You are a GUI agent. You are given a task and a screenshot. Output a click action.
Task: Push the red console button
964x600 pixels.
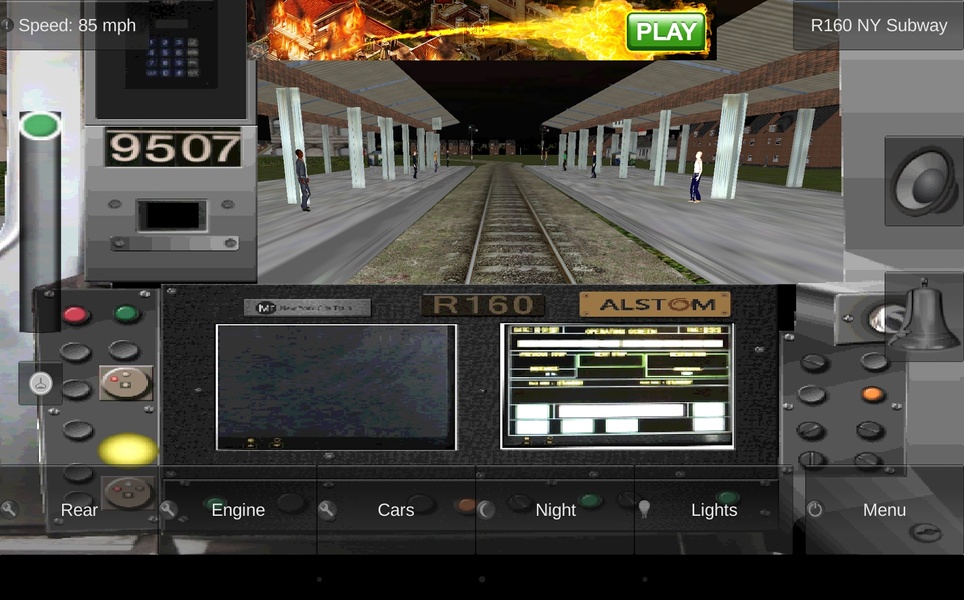click(x=75, y=315)
